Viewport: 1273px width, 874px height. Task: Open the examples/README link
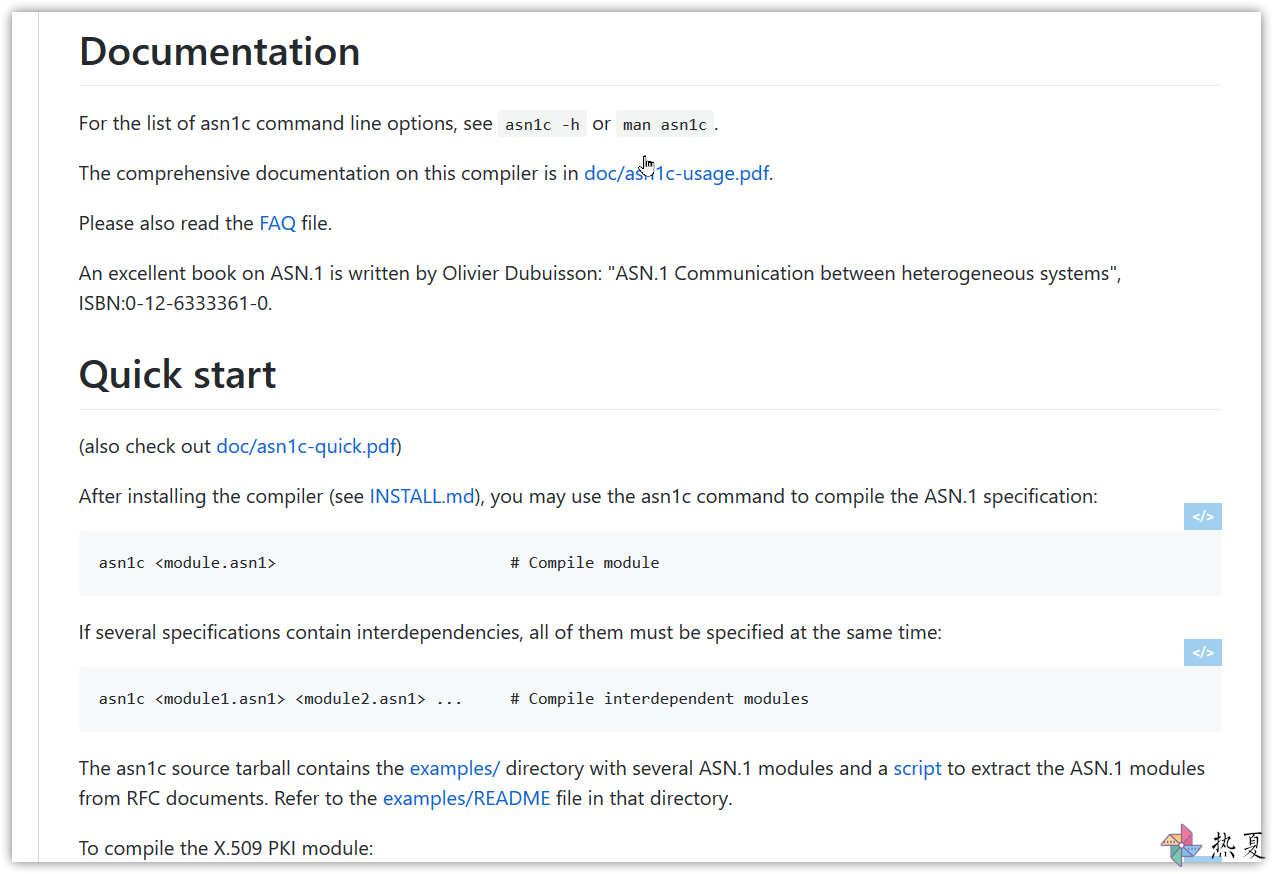point(466,798)
